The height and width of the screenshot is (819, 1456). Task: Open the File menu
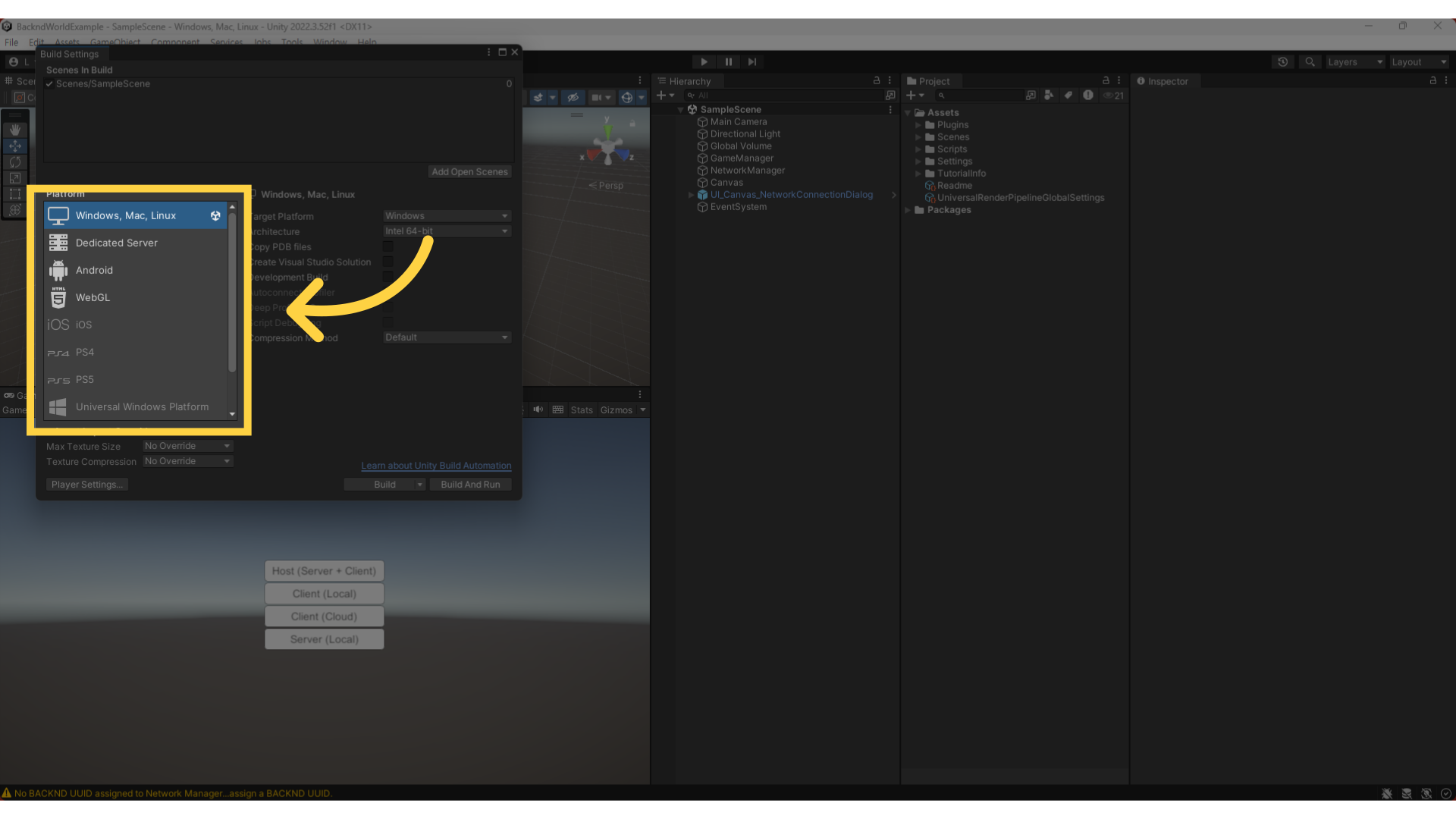[11, 42]
